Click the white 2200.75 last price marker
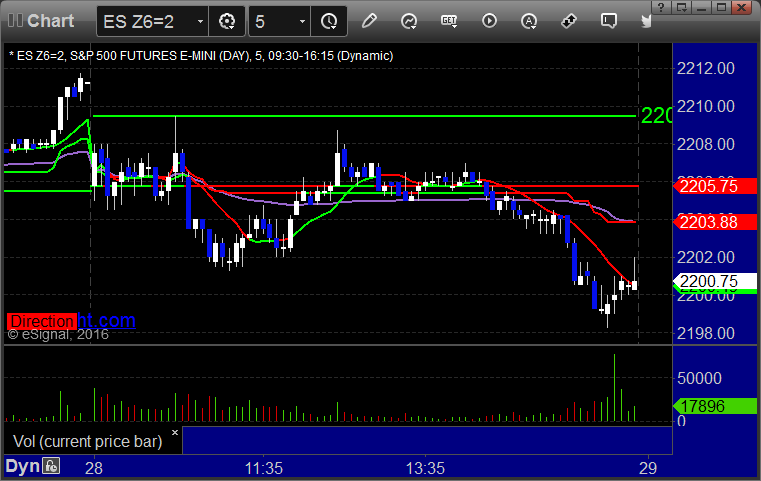The image size is (761, 481). 715,281
